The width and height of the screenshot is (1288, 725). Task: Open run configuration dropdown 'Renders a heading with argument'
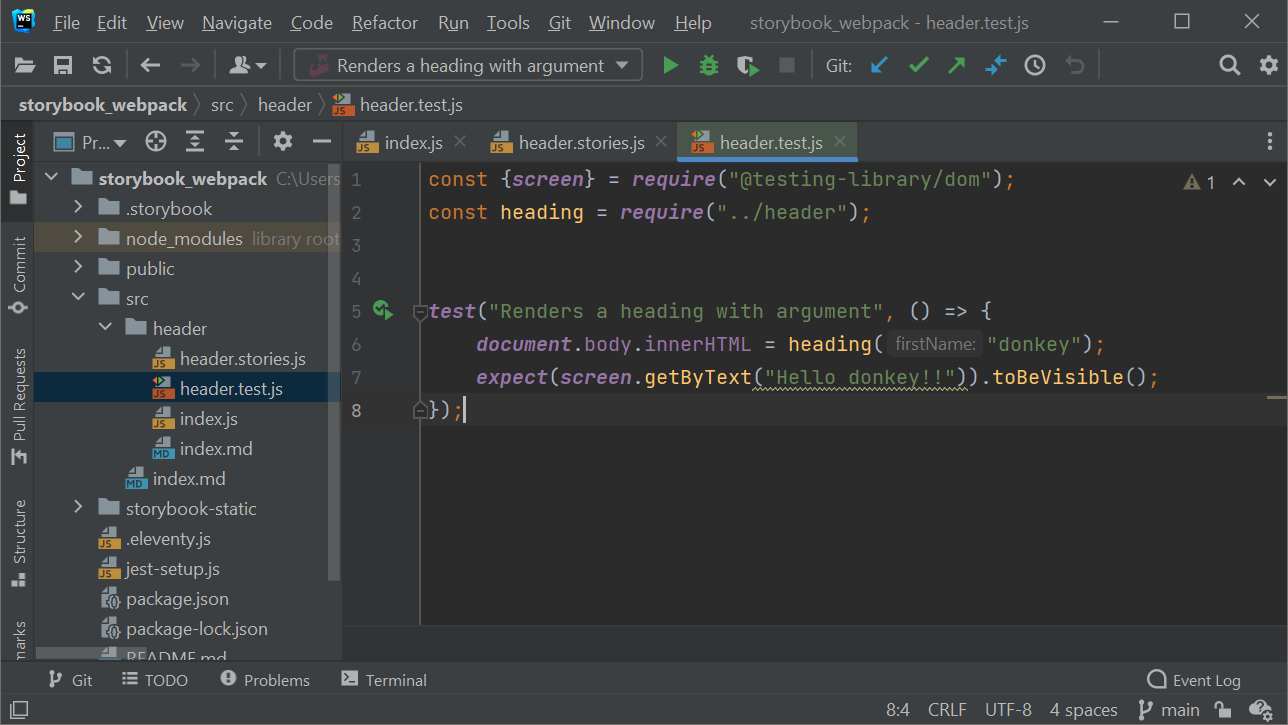tap(468, 66)
